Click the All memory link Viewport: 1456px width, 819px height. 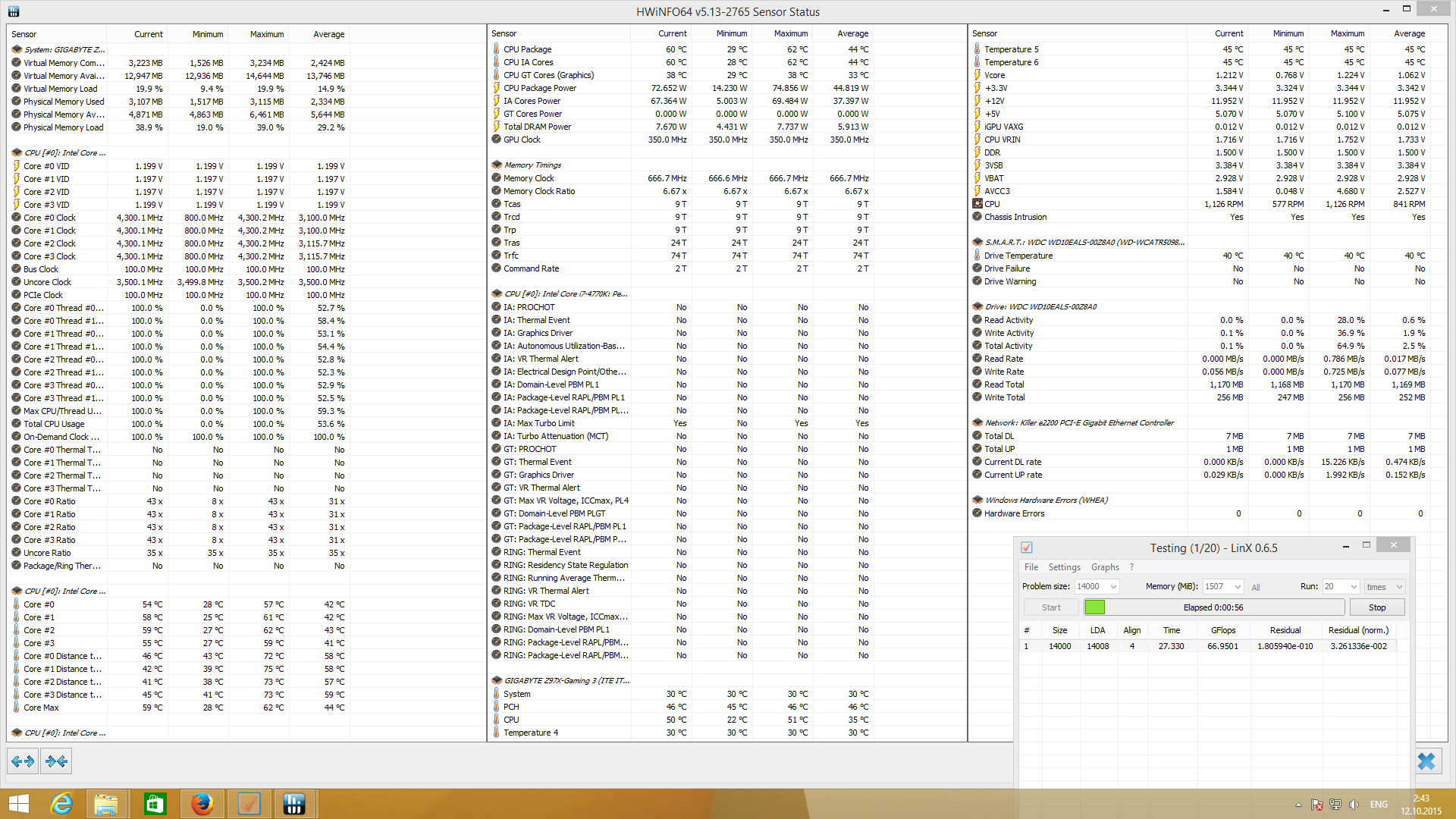1256,587
